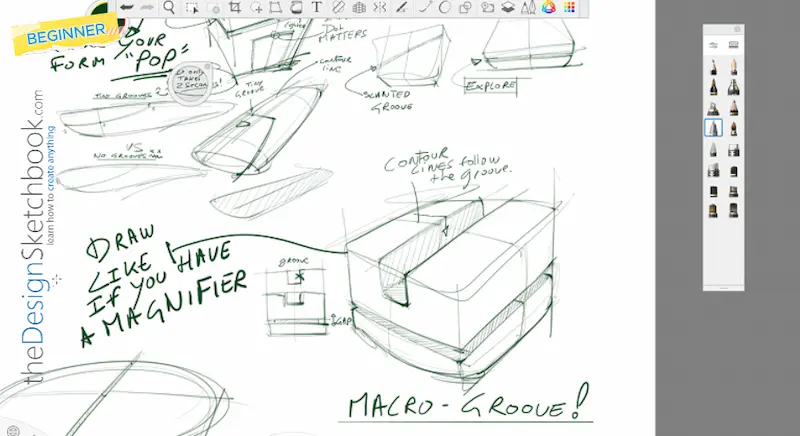Image resolution: width=800 pixels, height=436 pixels.
Task: Select the Text tool T icon
Action: tap(316, 7)
